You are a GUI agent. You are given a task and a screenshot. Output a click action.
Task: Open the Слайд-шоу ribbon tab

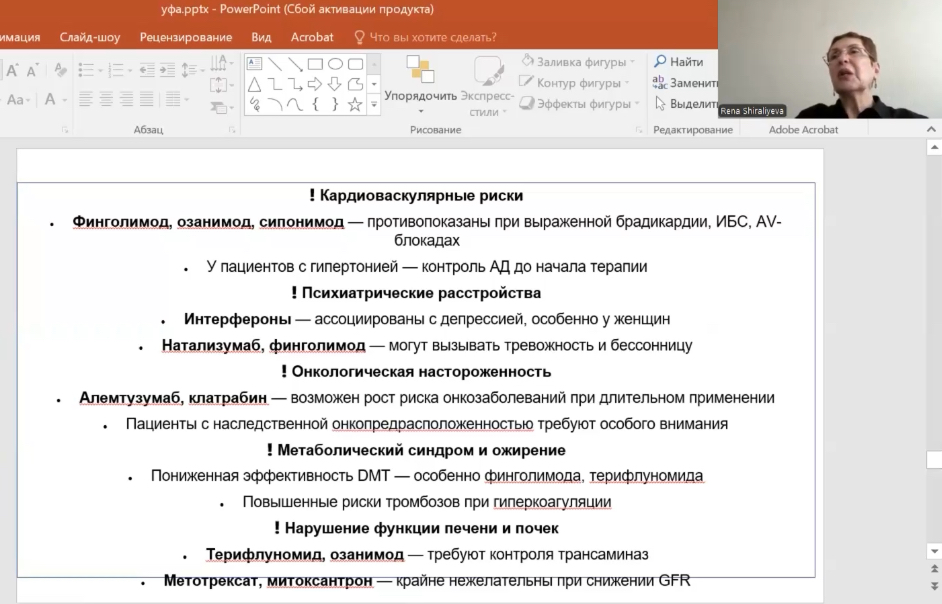point(90,37)
